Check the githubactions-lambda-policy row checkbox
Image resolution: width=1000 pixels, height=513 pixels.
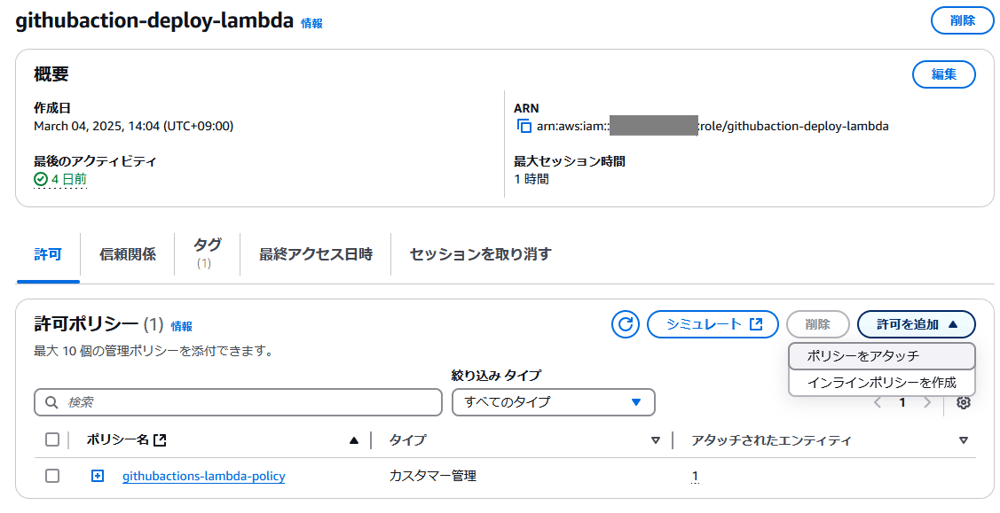(52, 476)
